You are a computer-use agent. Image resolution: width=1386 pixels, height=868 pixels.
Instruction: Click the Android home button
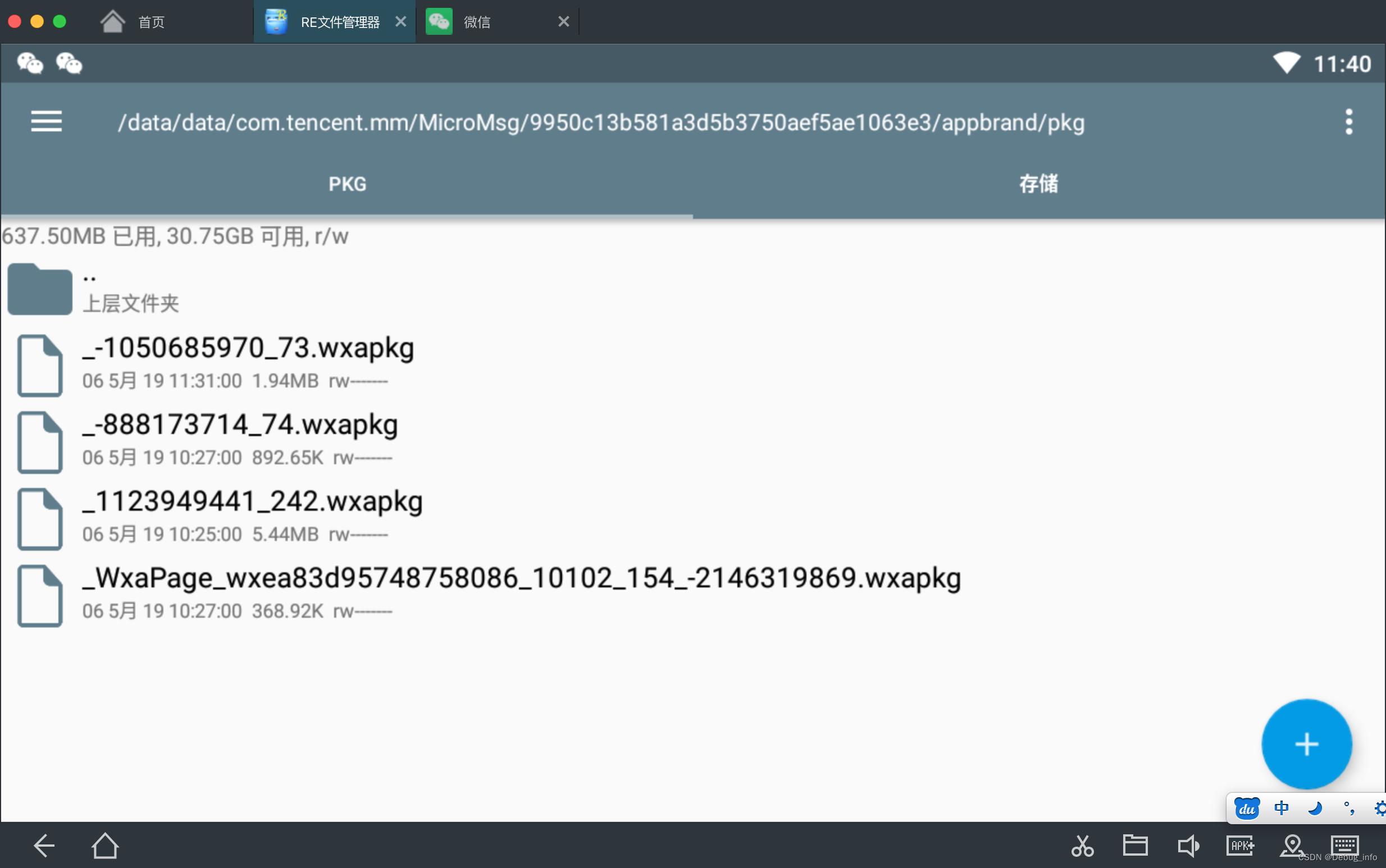point(104,846)
